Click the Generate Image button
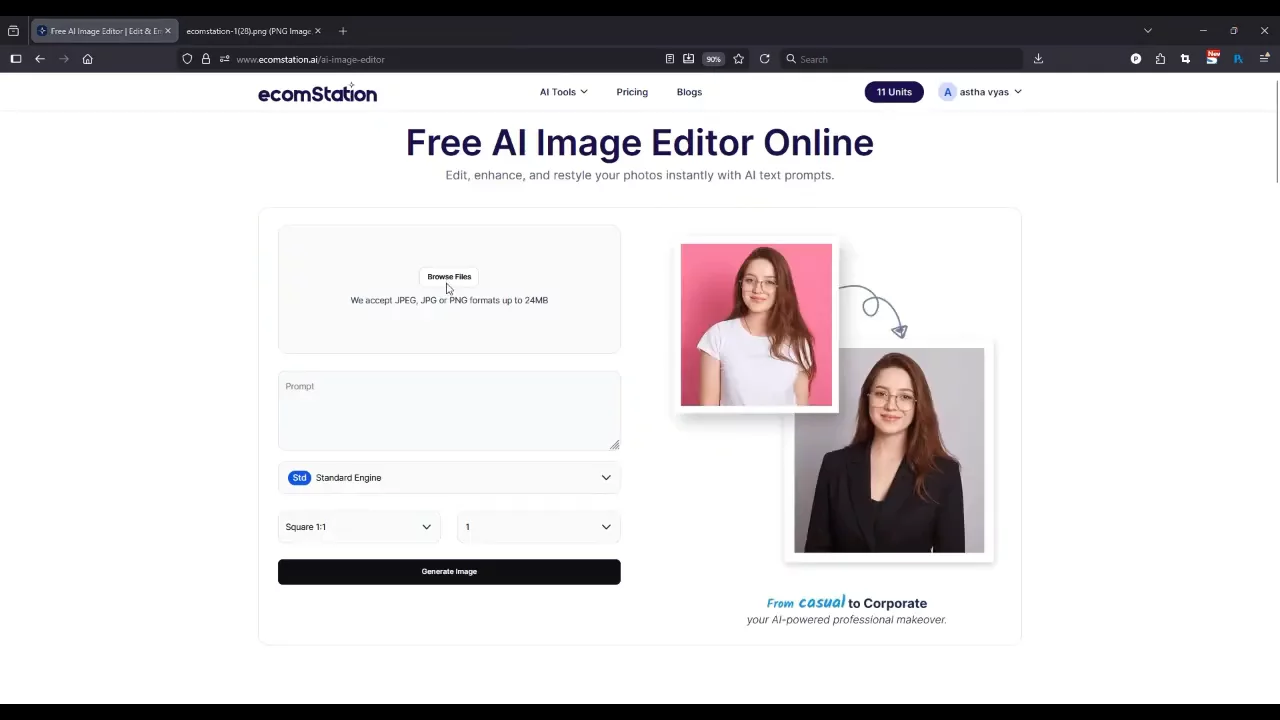Image resolution: width=1280 pixels, height=720 pixels. 449,572
